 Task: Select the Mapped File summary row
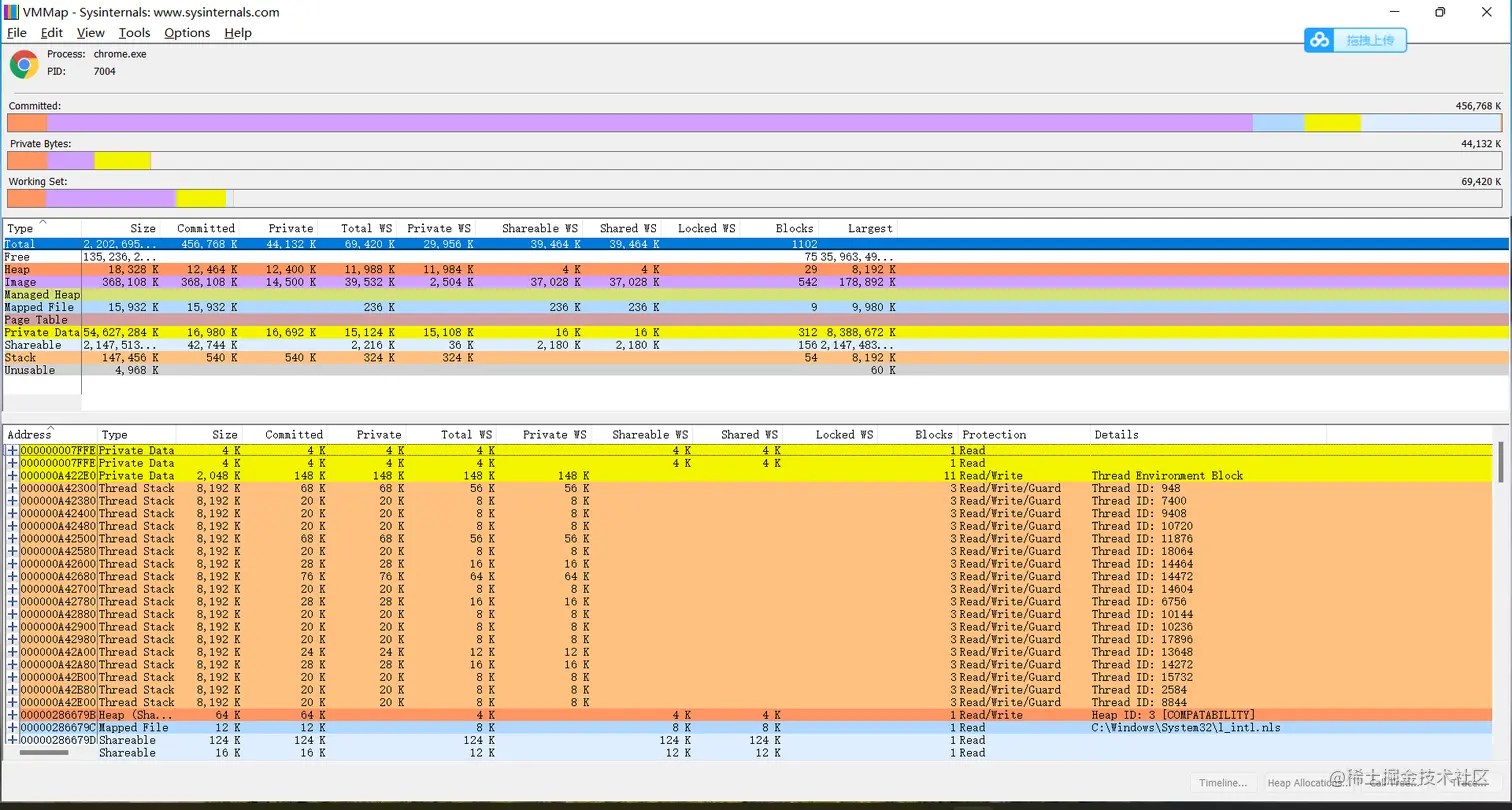click(x=754, y=307)
